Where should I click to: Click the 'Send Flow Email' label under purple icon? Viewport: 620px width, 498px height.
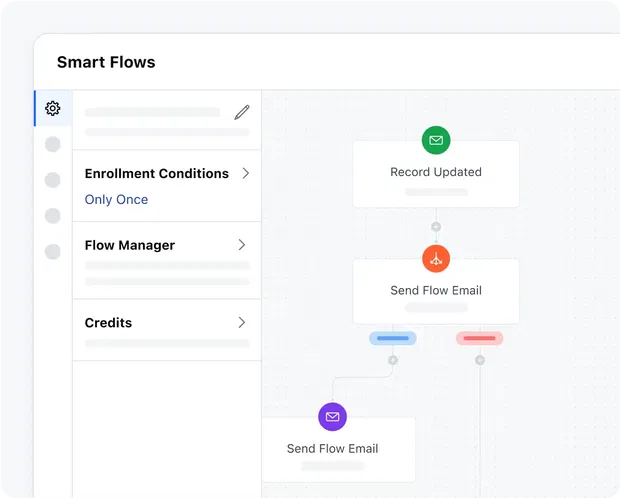click(332, 449)
